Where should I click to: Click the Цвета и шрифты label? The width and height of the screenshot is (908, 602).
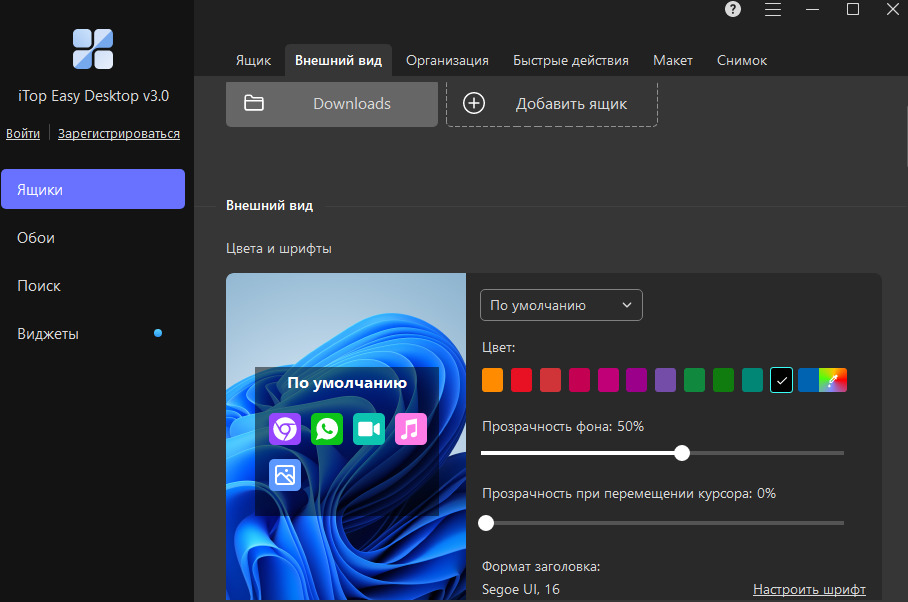[279, 248]
